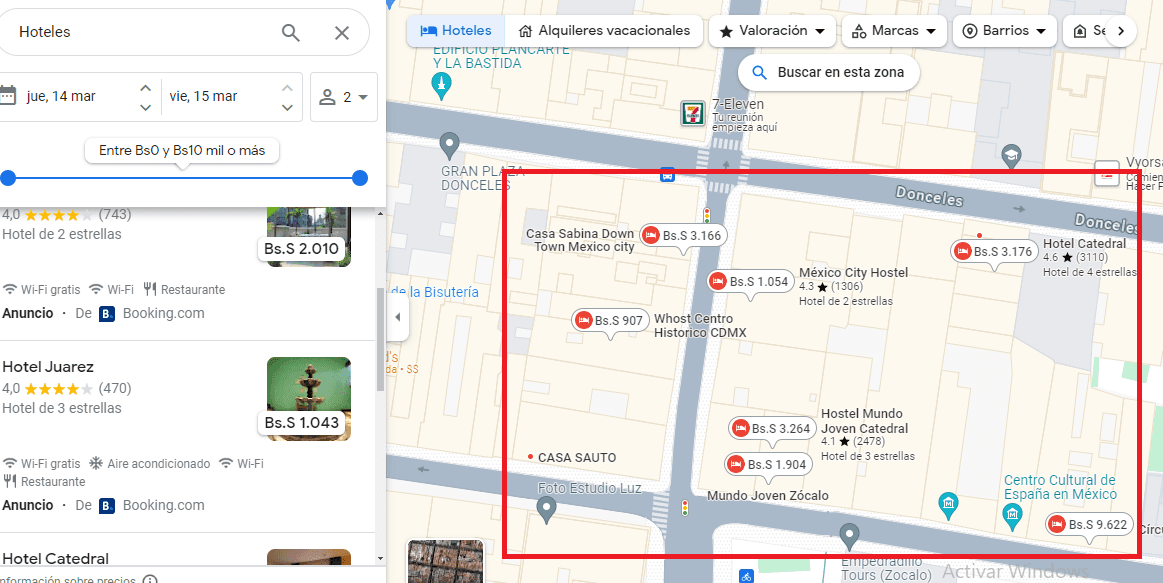Click results list scrollbar down arrow
This screenshot has width=1163, height=583.
(380, 558)
